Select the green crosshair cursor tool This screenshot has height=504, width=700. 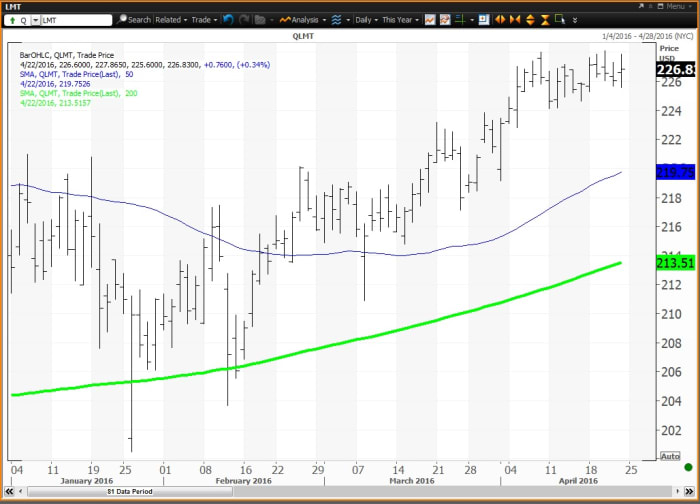click(460, 20)
